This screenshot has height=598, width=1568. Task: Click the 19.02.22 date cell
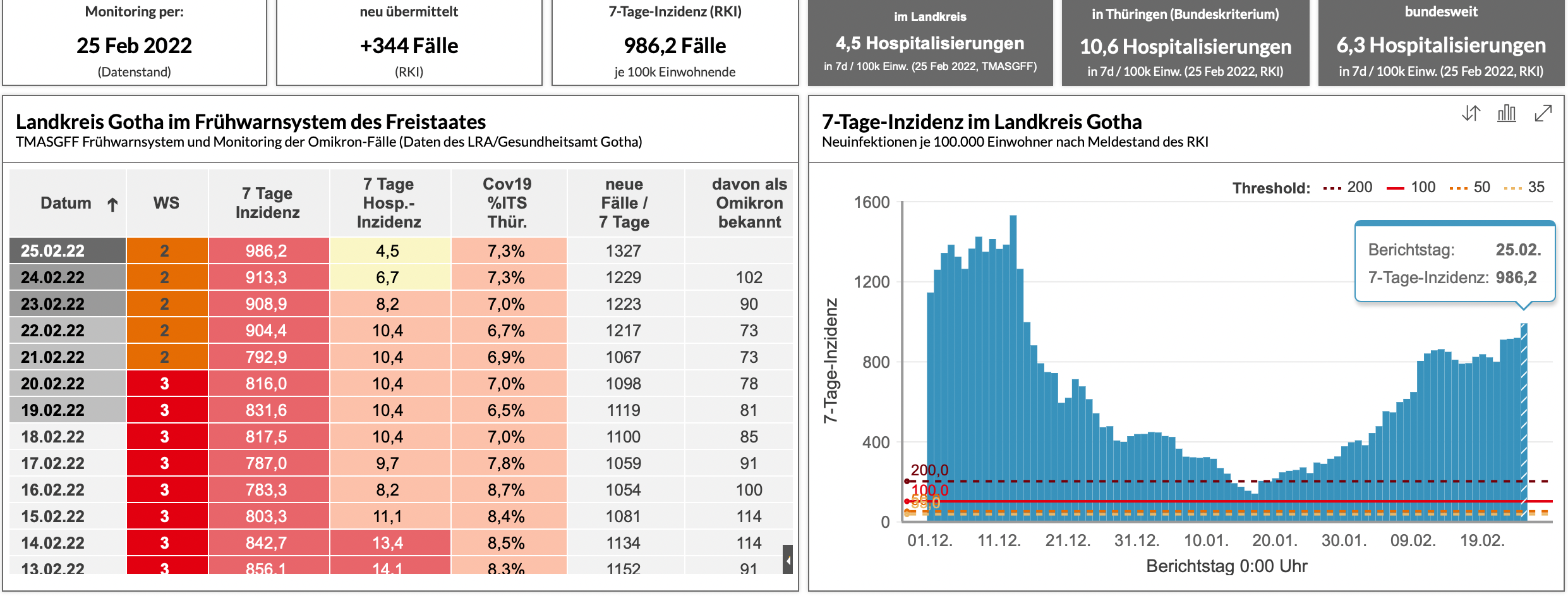click(68, 410)
